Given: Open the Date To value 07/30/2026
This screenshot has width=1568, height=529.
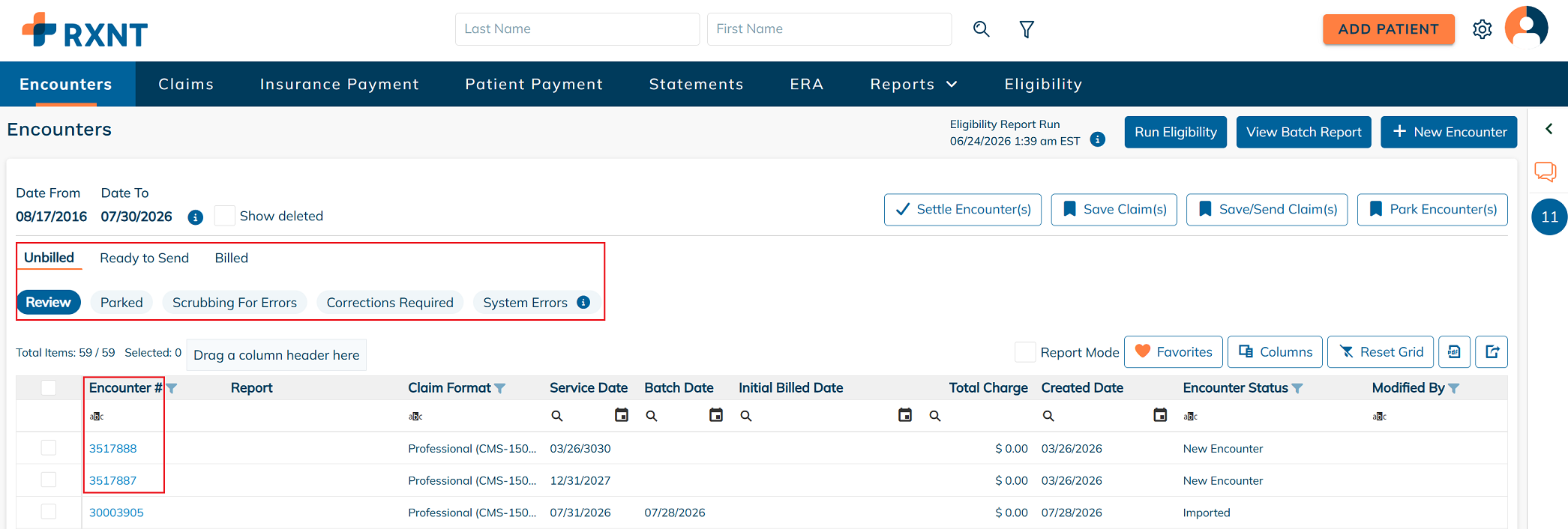Looking at the screenshot, I should [x=136, y=217].
